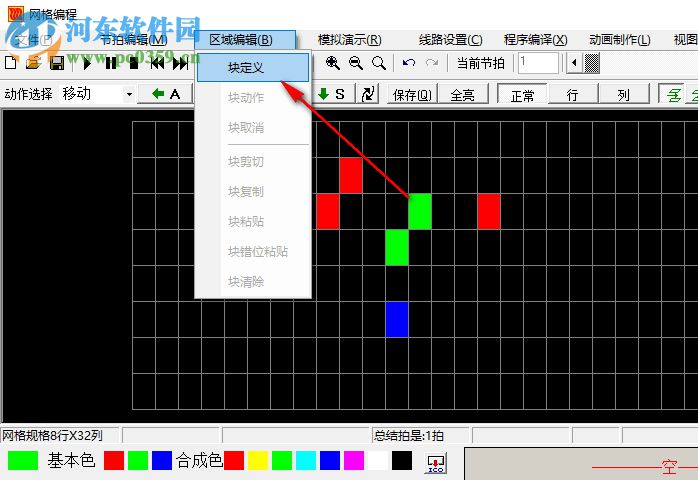Click the New file icon
Viewport: 698px width, 480px height.
tap(11, 63)
